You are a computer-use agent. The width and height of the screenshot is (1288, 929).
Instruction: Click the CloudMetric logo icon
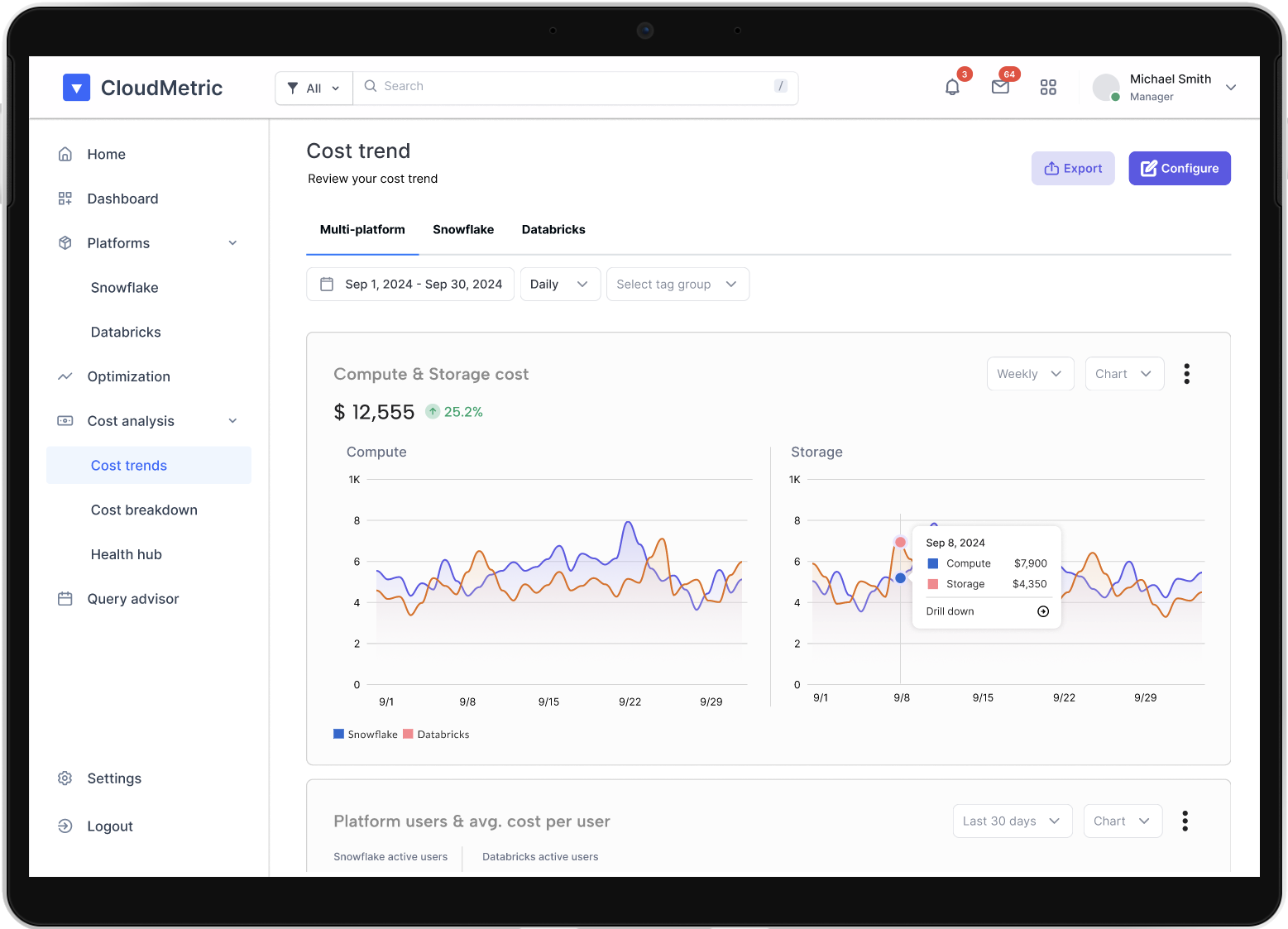tap(76, 88)
